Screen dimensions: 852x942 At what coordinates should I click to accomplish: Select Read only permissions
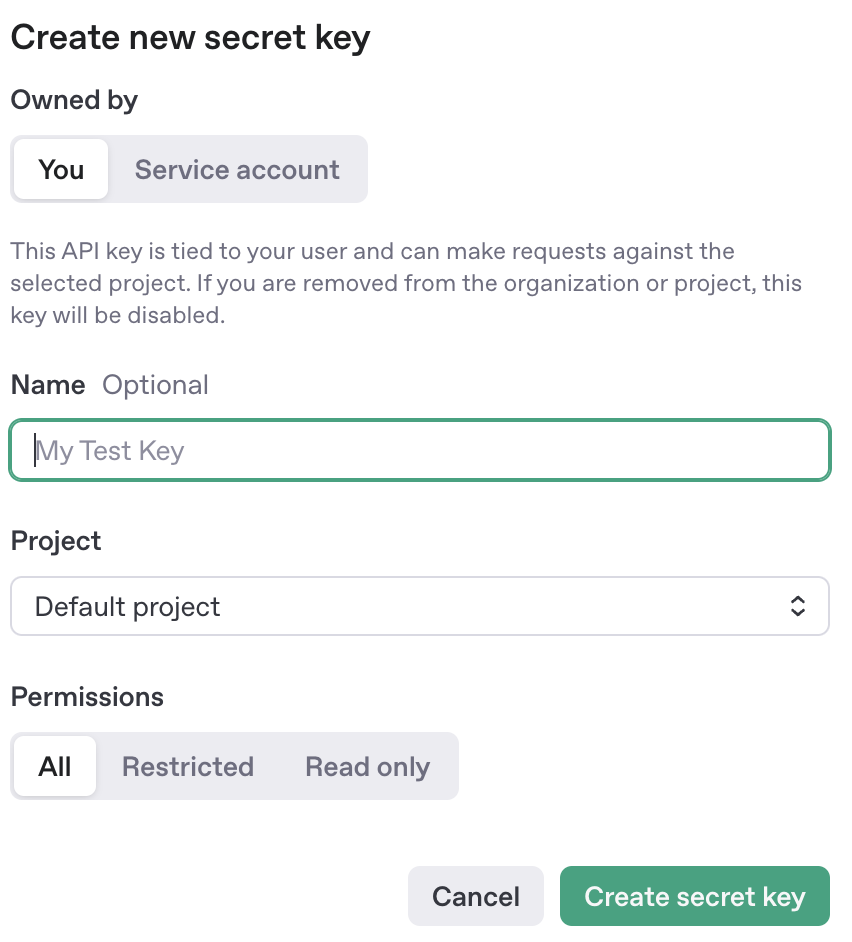pyautogui.click(x=367, y=767)
